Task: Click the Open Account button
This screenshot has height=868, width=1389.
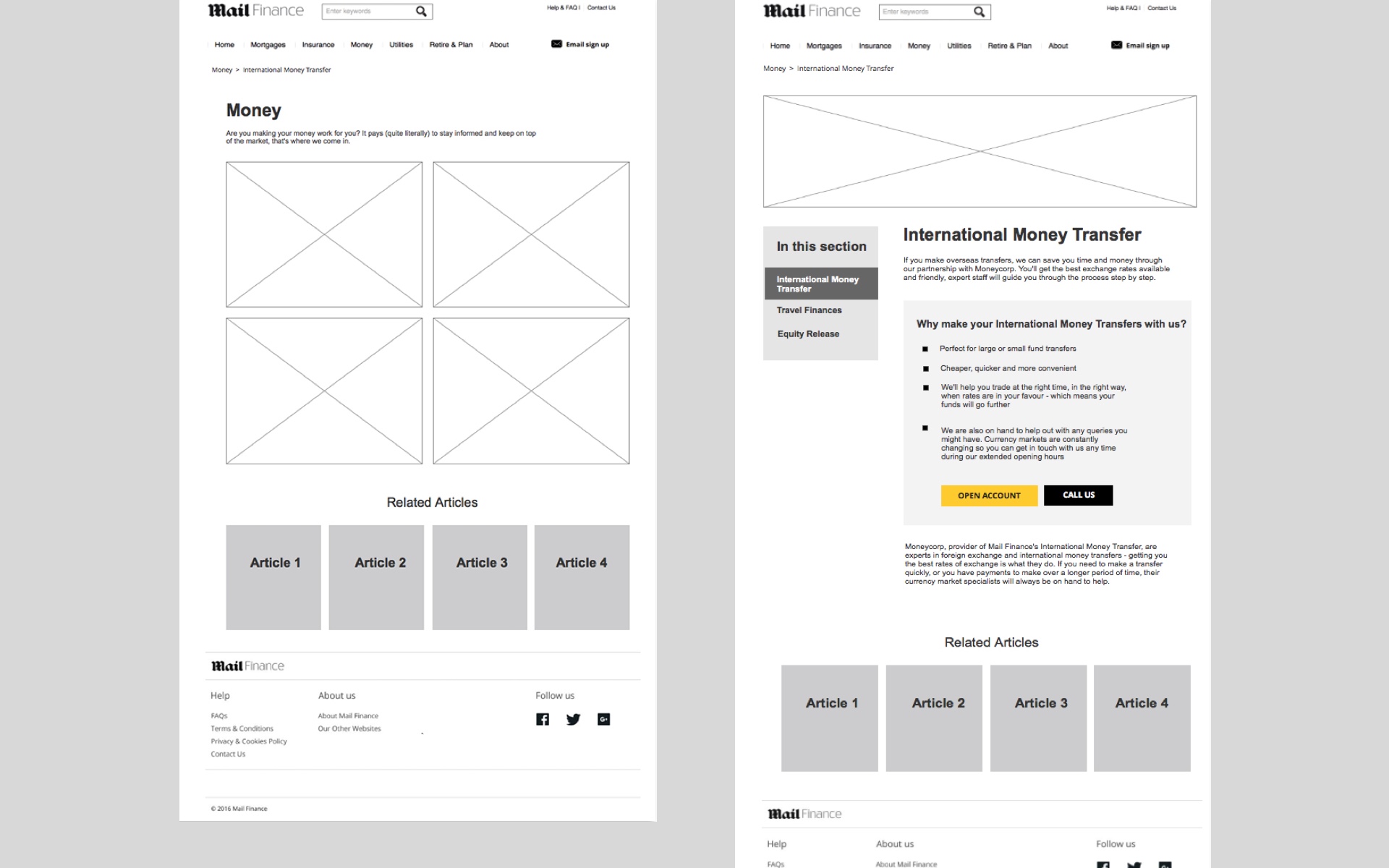Action: click(x=988, y=495)
